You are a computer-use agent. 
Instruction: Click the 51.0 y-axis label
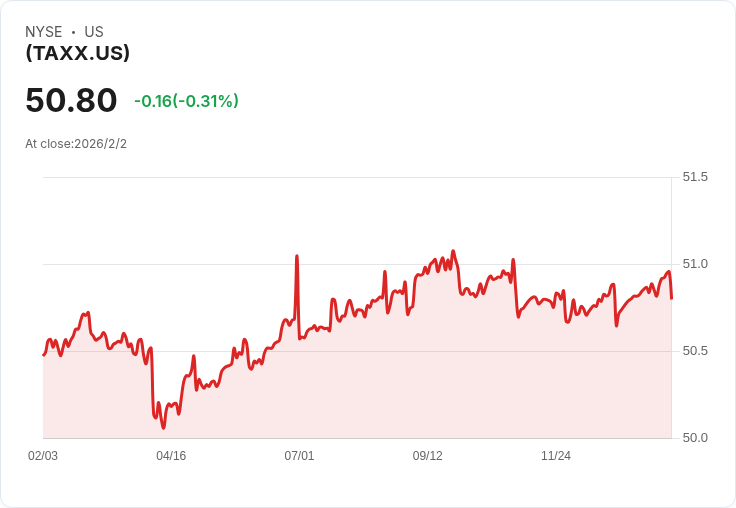tap(695, 264)
